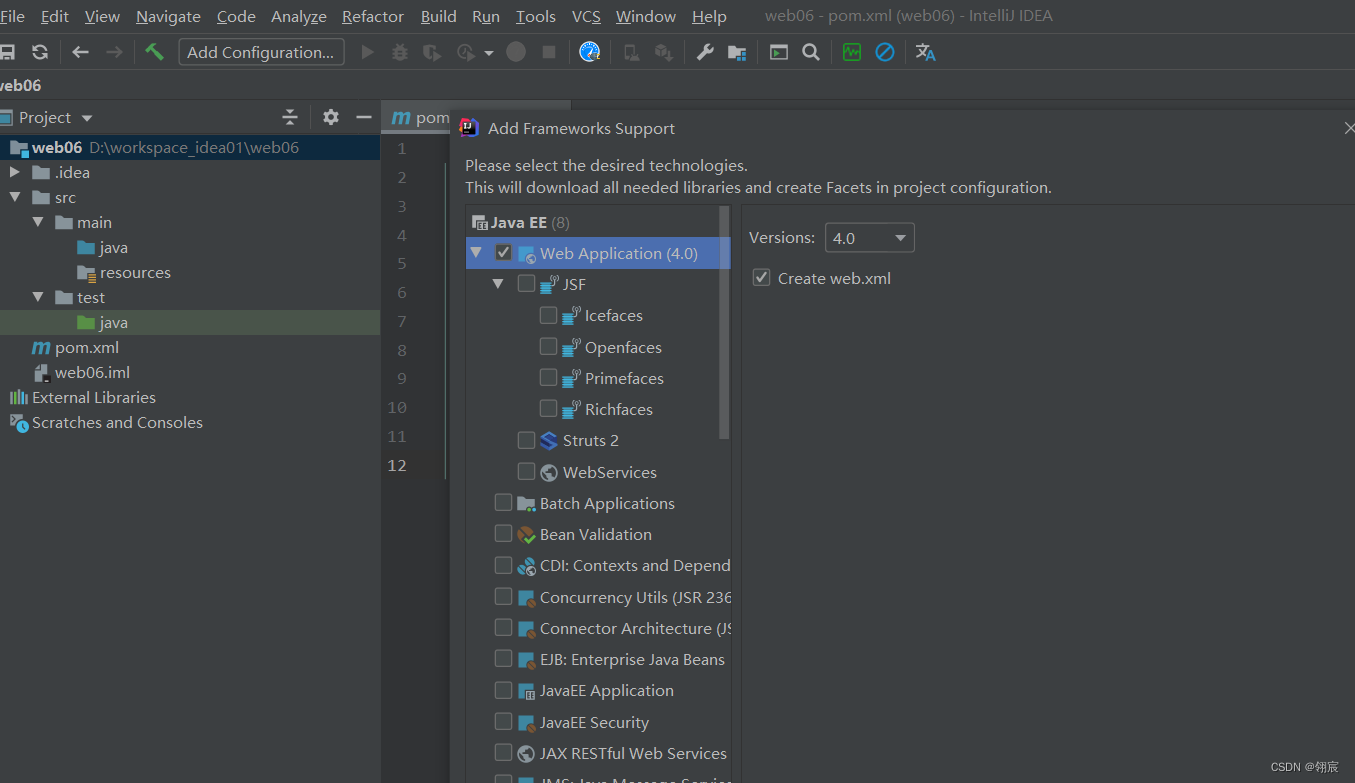Navigate forward with the right arrow
1355x783 pixels.
pos(115,52)
